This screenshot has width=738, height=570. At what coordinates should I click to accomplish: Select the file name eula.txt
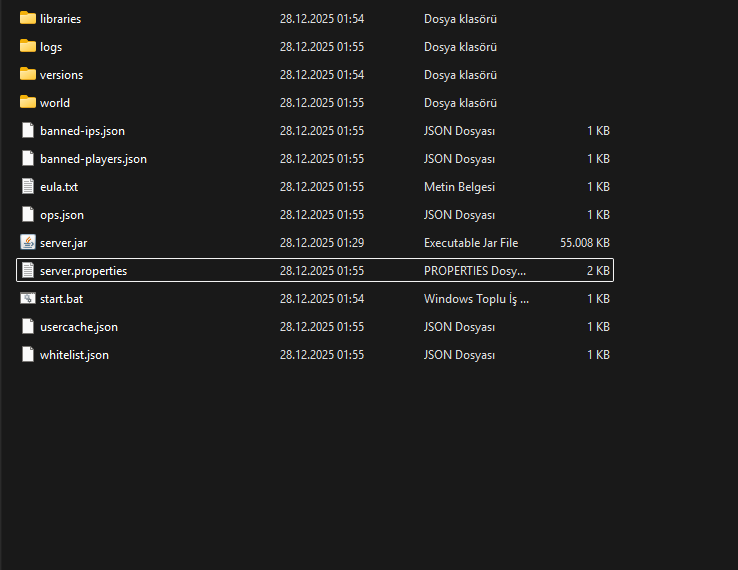59,187
